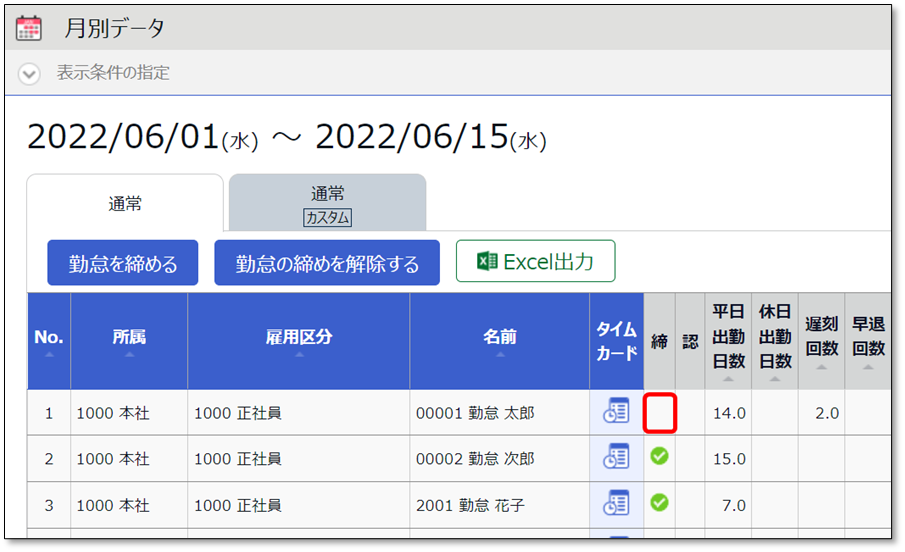Click empty 締 status cell for 勤怠 太郎

(x=660, y=412)
